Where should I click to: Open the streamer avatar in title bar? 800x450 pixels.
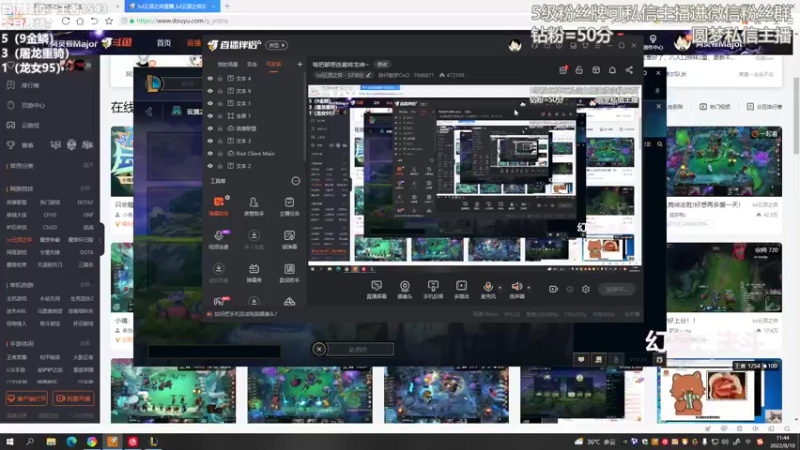pyautogui.click(x=515, y=45)
